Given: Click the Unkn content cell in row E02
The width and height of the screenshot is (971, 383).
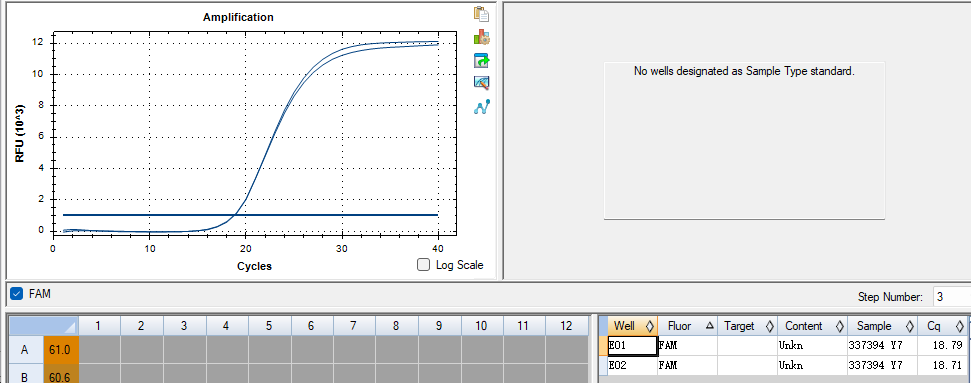Looking at the screenshot, I should (811, 366).
